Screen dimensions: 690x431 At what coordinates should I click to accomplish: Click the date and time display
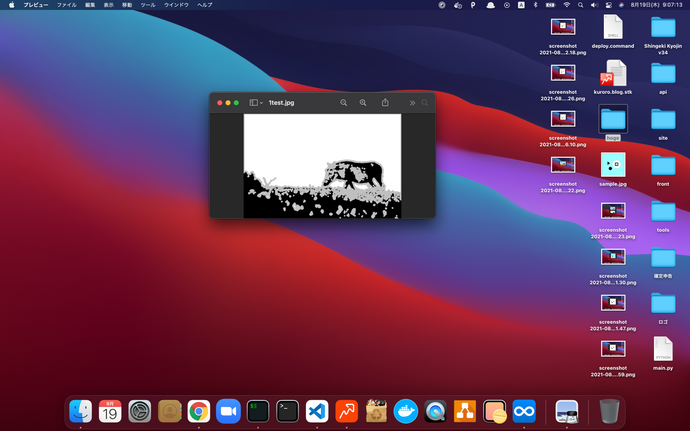(656, 5)
